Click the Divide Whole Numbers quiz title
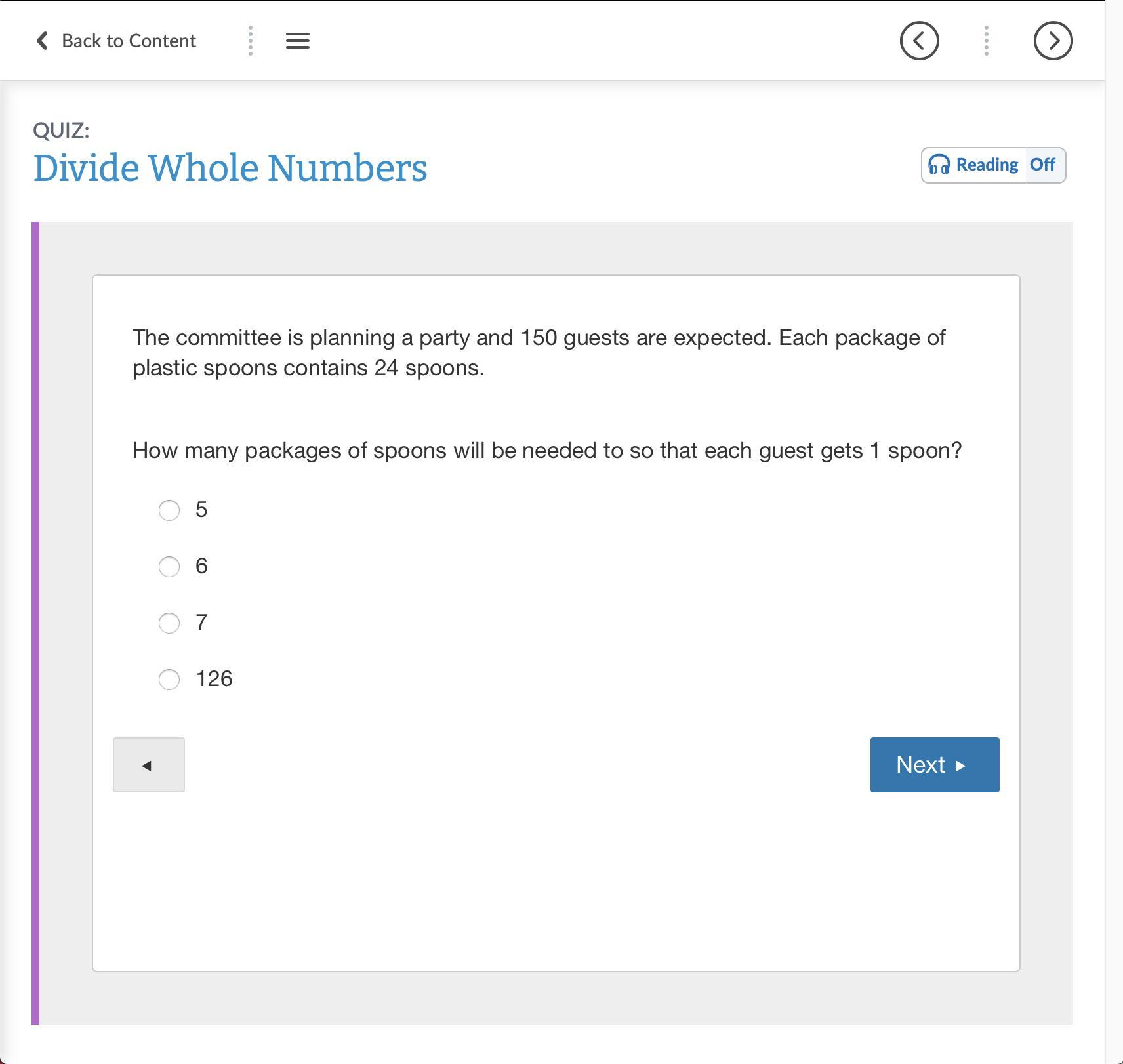Viewport: 1123px width, 1064px height. pos(230,168)
